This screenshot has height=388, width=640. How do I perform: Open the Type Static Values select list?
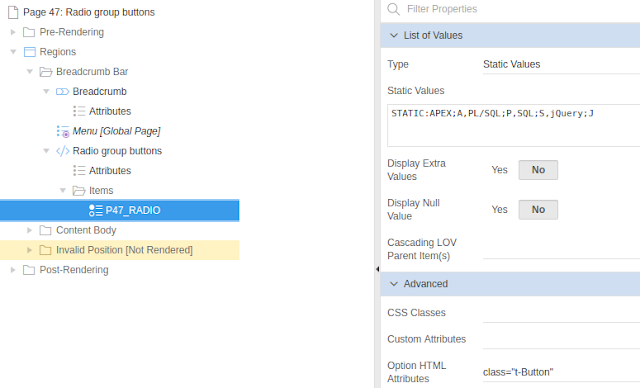(561, 64)
